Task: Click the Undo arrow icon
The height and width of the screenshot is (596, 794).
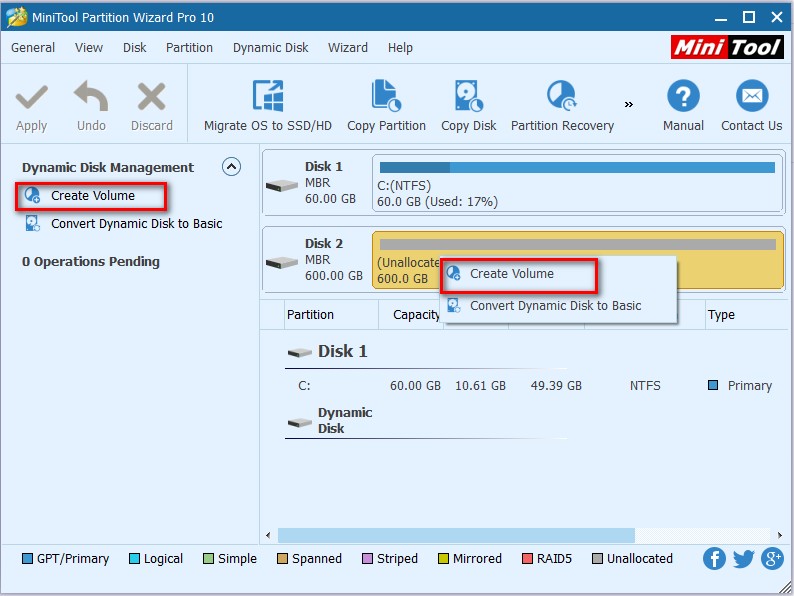Action: 91,96
